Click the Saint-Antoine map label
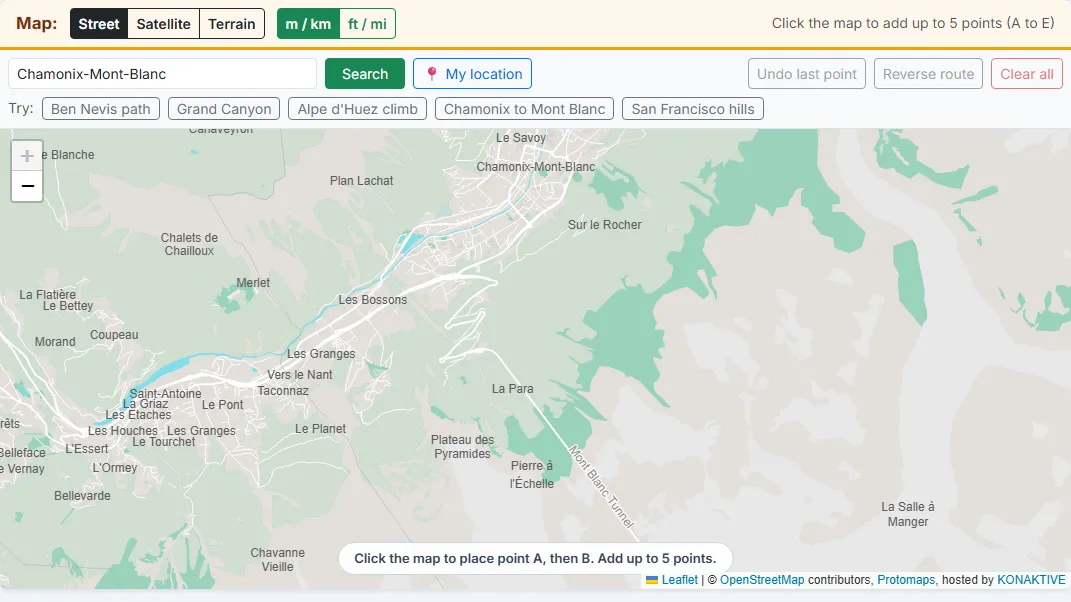 pos(165,394)
